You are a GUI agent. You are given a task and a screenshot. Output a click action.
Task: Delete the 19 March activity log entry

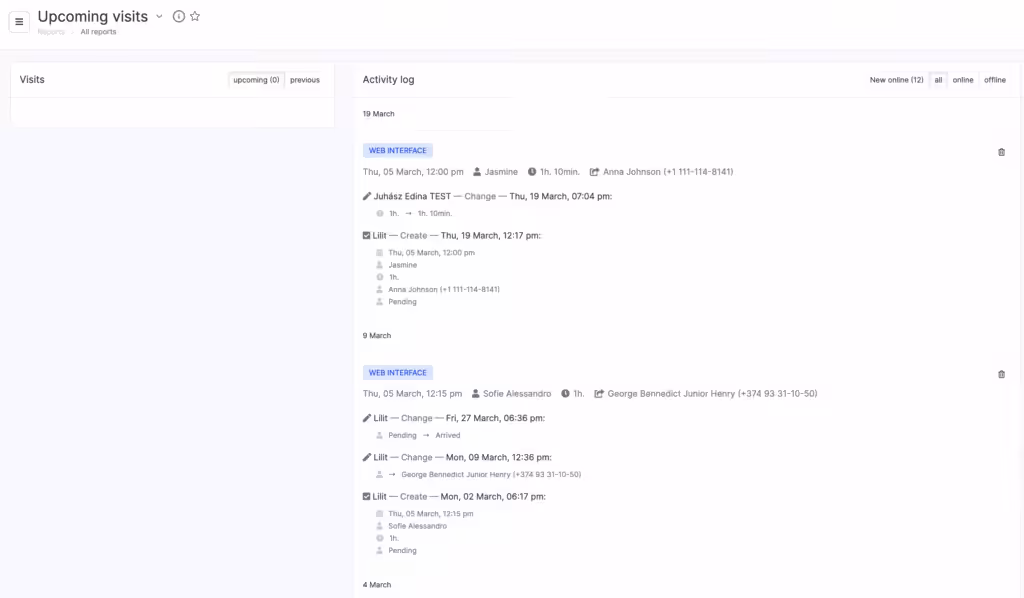click(1001, 152)
